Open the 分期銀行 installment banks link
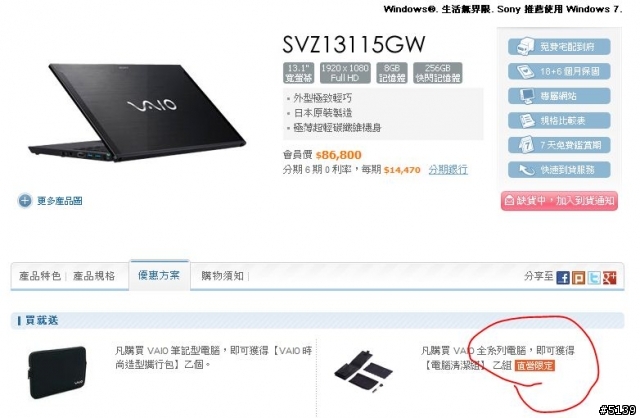The image size is (640, 418). 448,169
